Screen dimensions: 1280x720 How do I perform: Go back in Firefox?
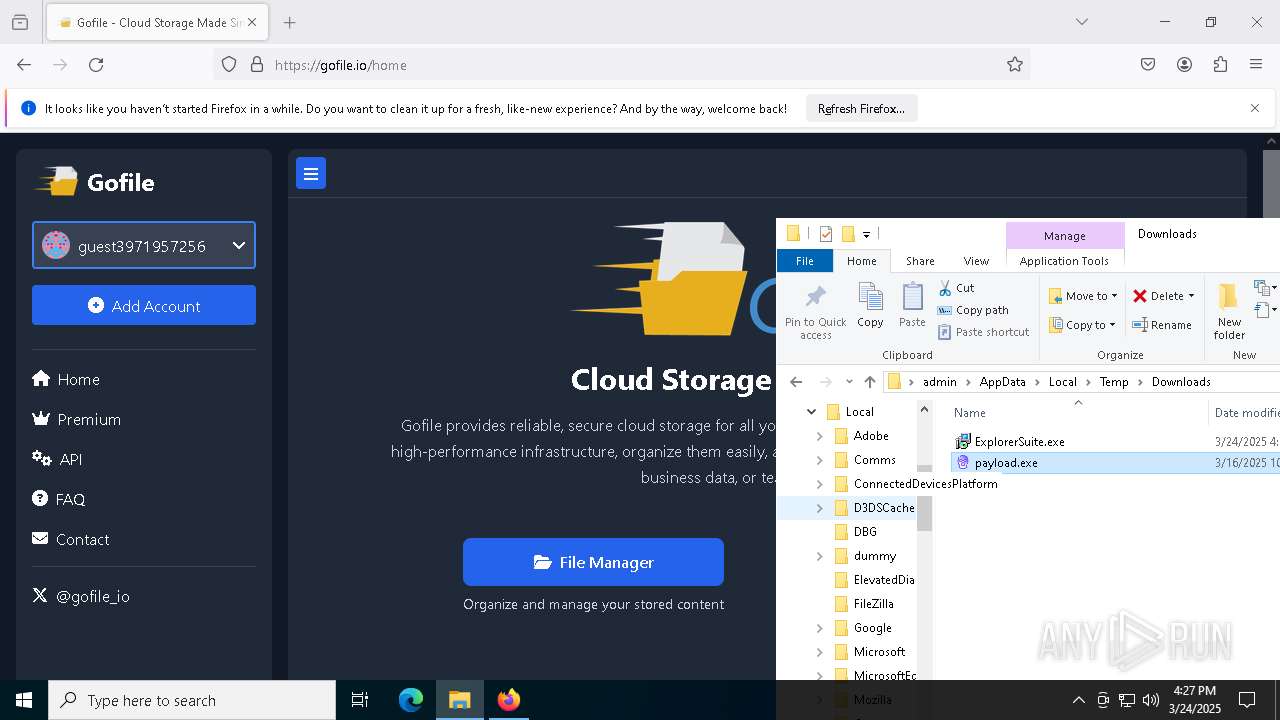pos(24,65)
